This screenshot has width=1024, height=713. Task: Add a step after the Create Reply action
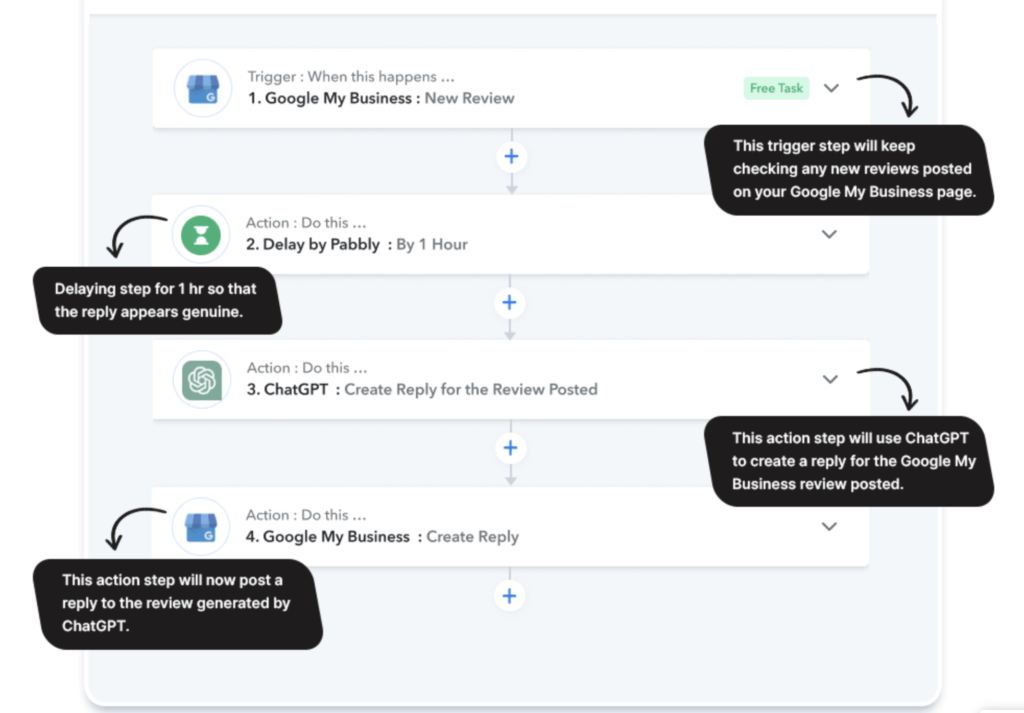click(509, 596)
